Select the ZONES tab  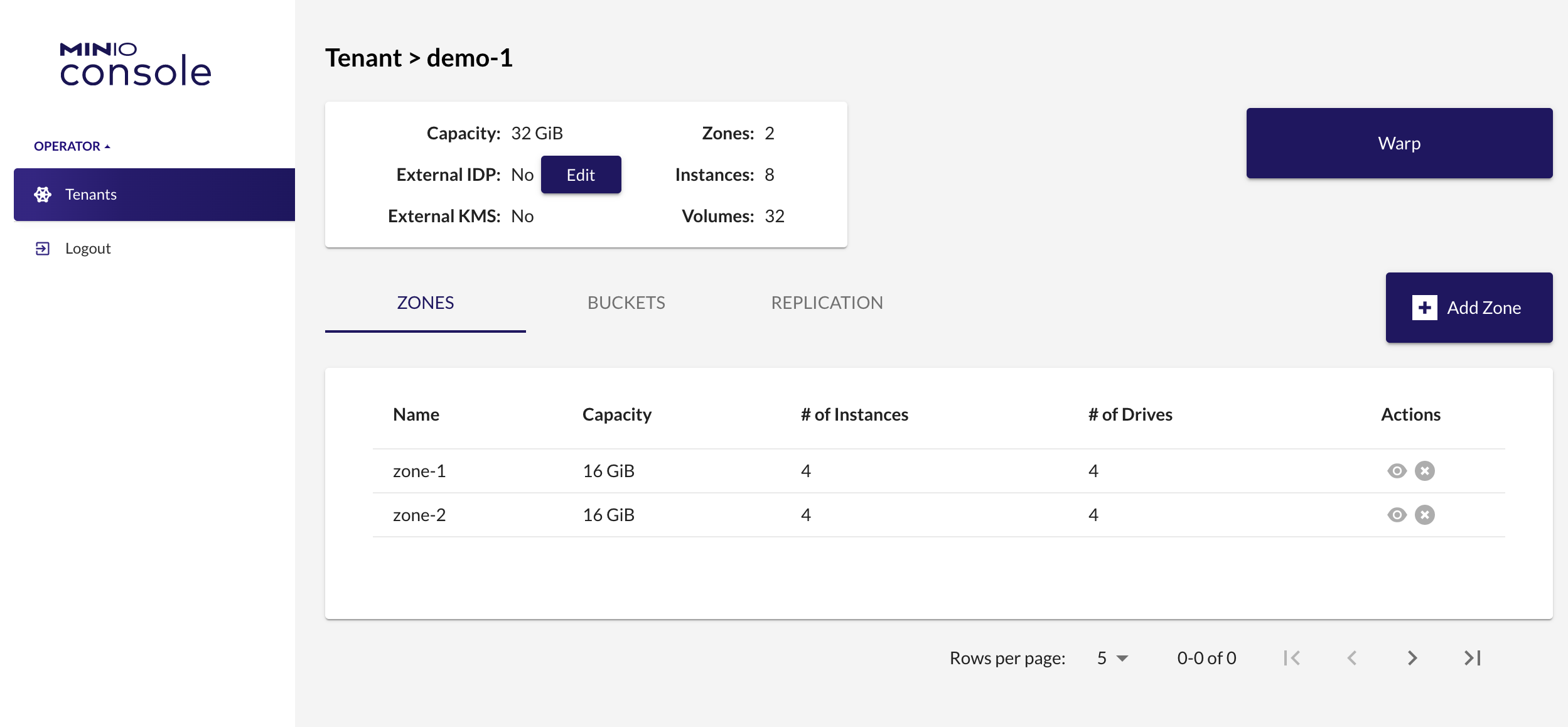click(x=425, y=303)
